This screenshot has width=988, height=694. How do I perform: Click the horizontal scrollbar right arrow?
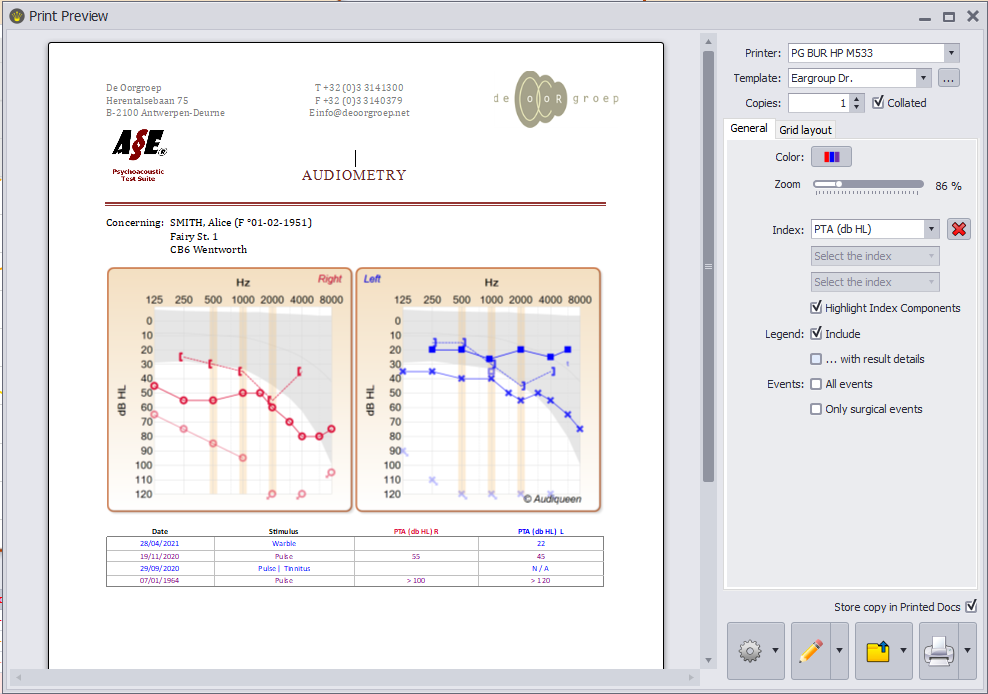tap(691, 677)
